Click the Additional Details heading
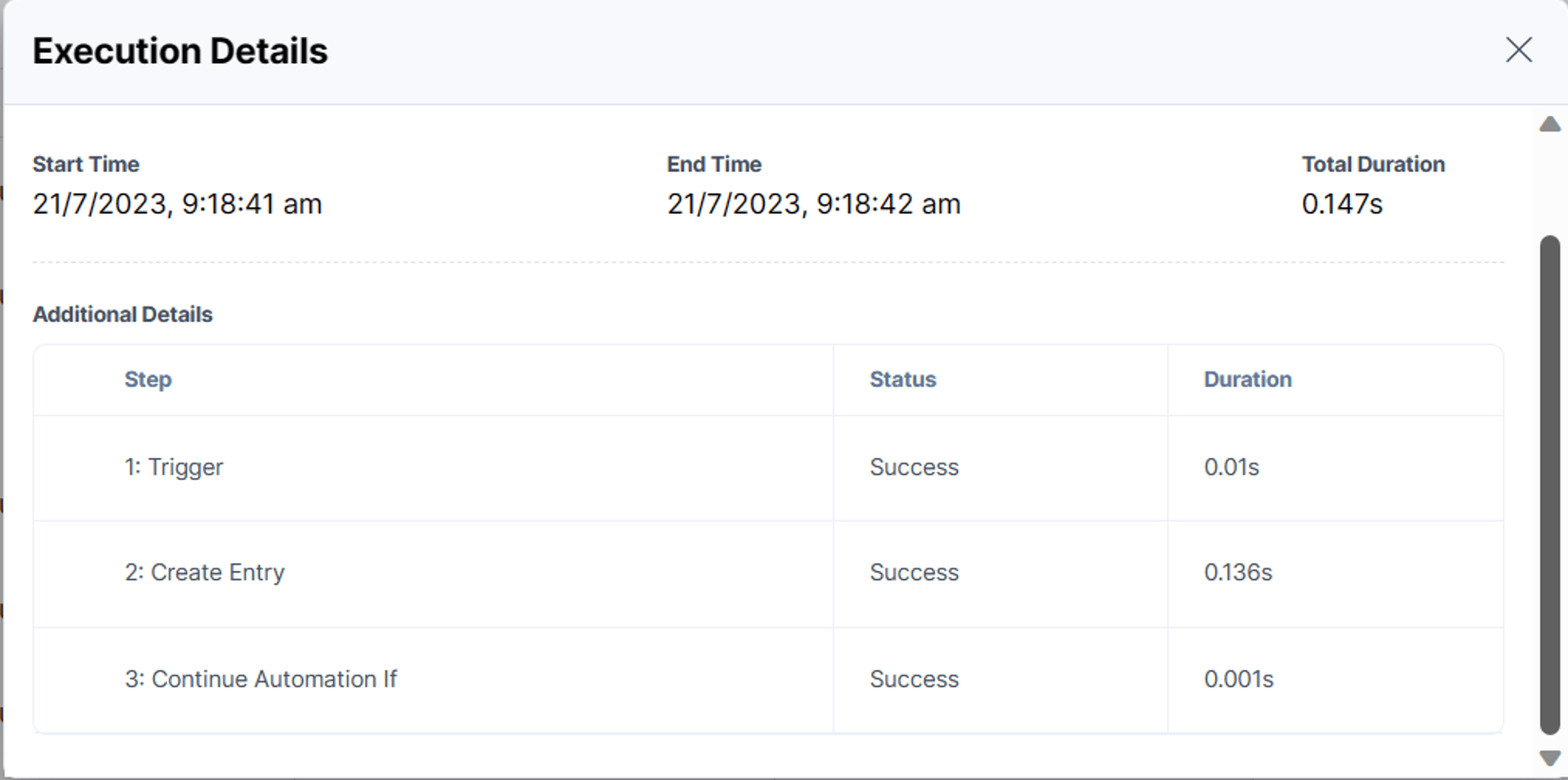The height and width of the screenshot is (780, 1568). click(122, 314)
